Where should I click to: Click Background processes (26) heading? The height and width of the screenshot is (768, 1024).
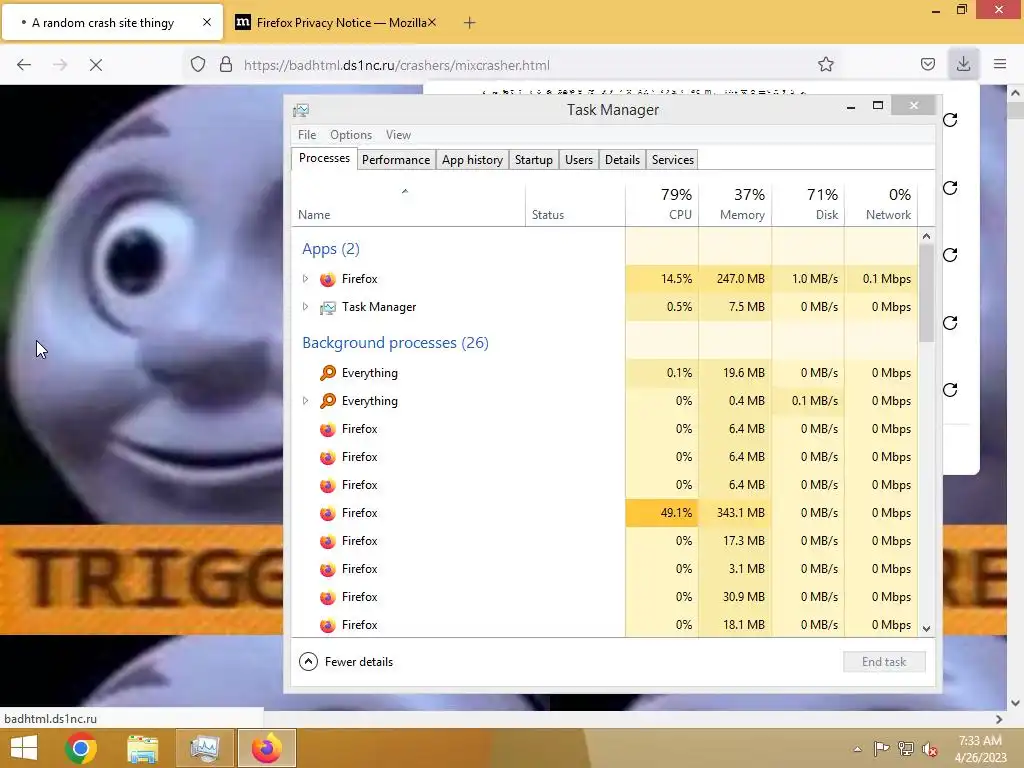pyautogui.click(x=395, y=343)
